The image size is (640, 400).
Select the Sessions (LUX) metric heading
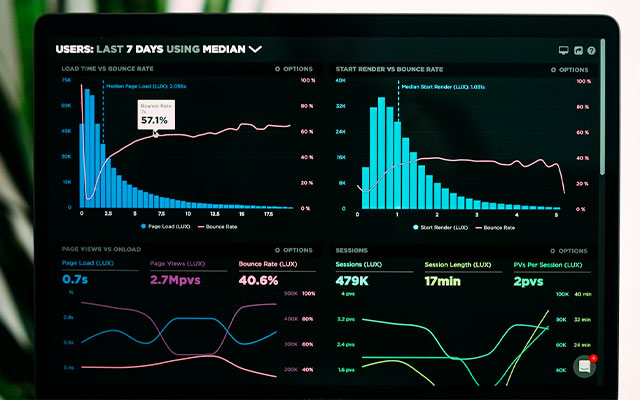[358, 264]
